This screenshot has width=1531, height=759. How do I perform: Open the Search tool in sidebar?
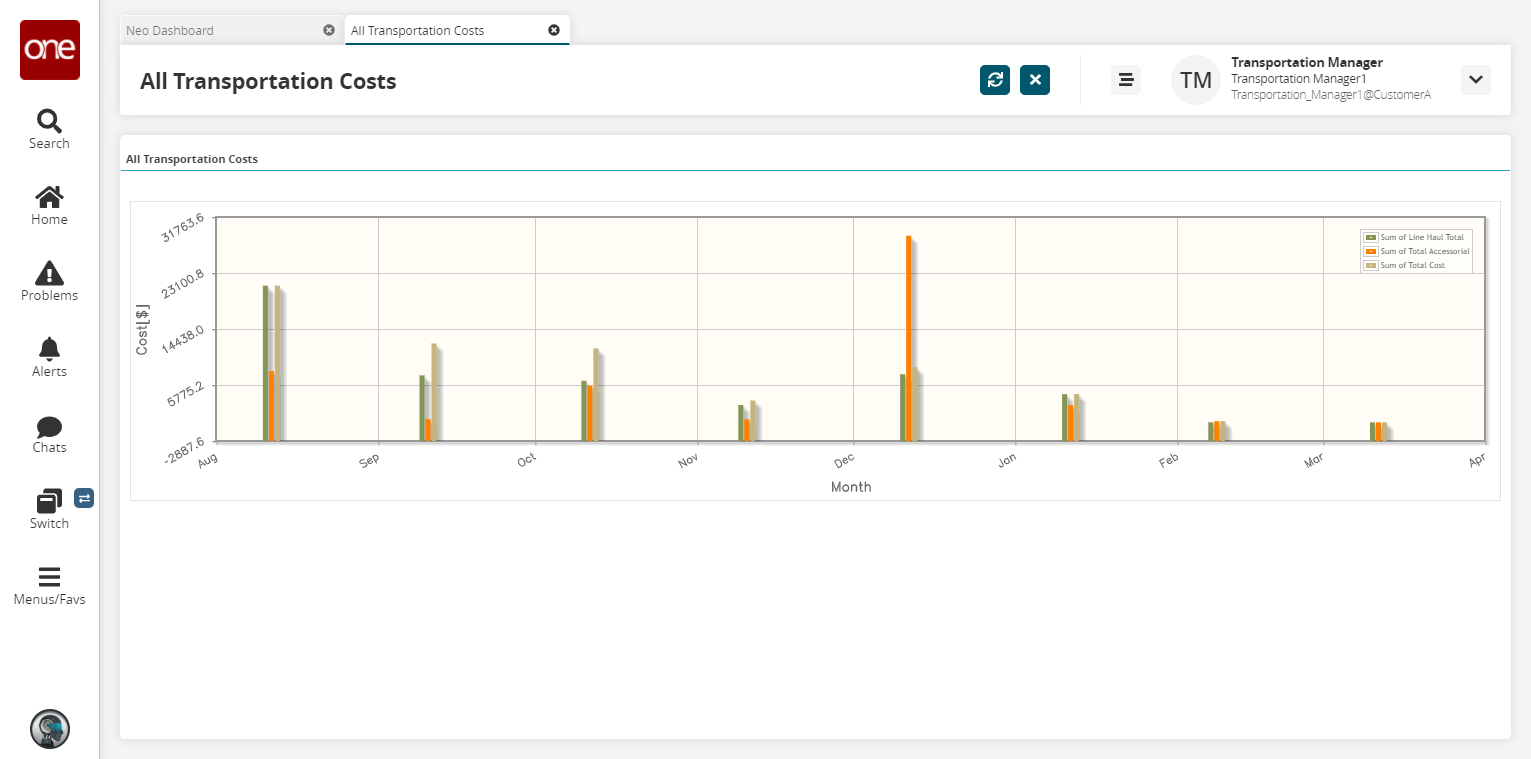[49, 129]
